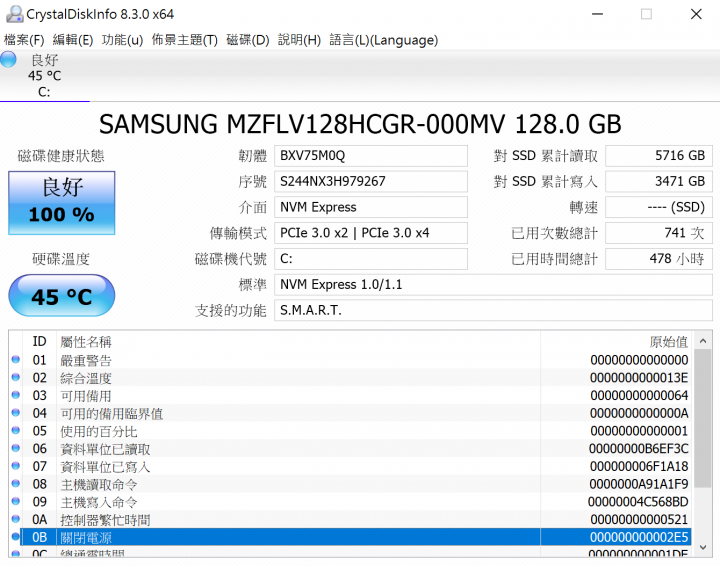Open the 佈景主題(T) menu
The height and width of the screenshot is (566, 720).
pos(185,40)
